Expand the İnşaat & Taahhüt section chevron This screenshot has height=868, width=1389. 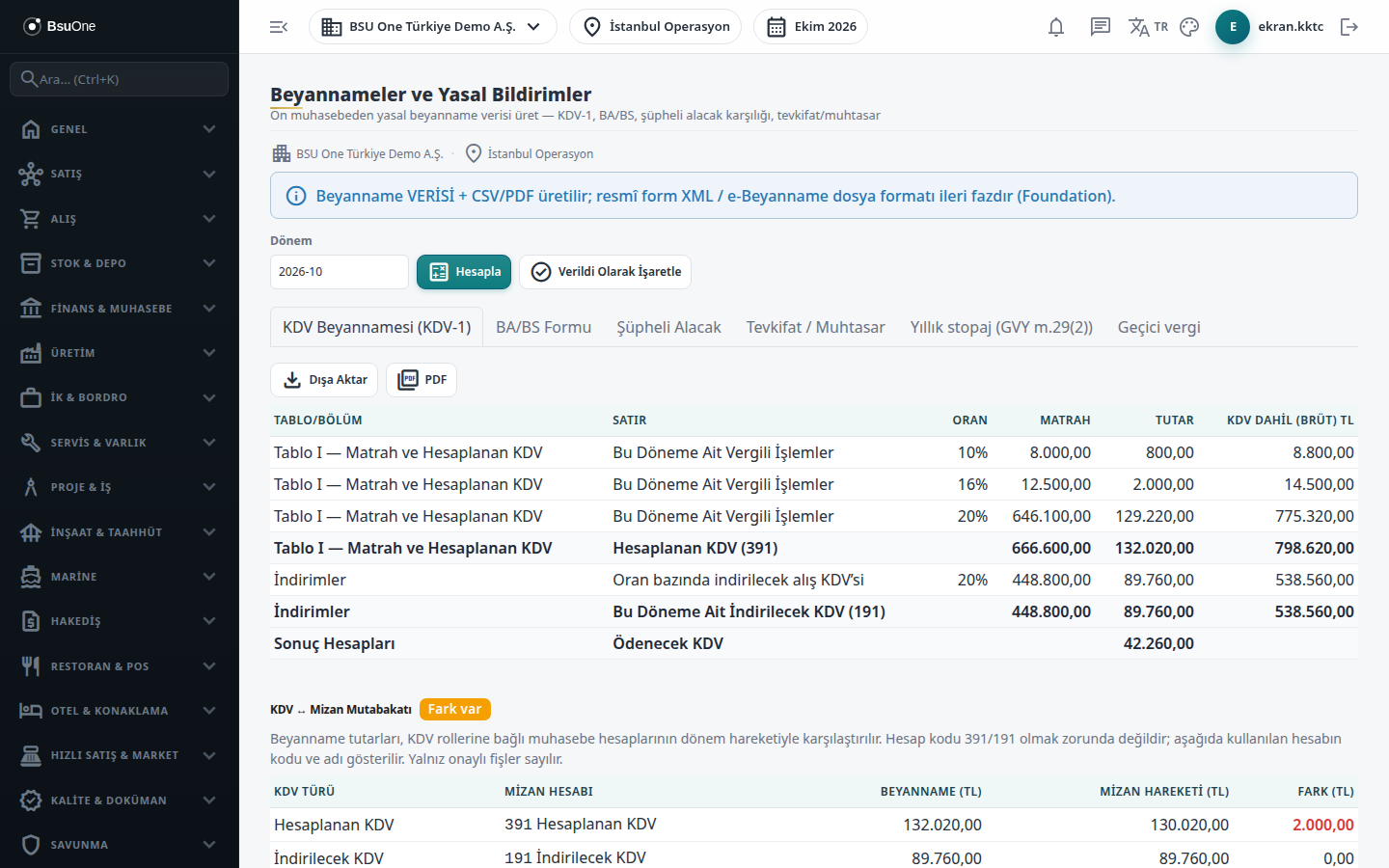coord(209,532)
